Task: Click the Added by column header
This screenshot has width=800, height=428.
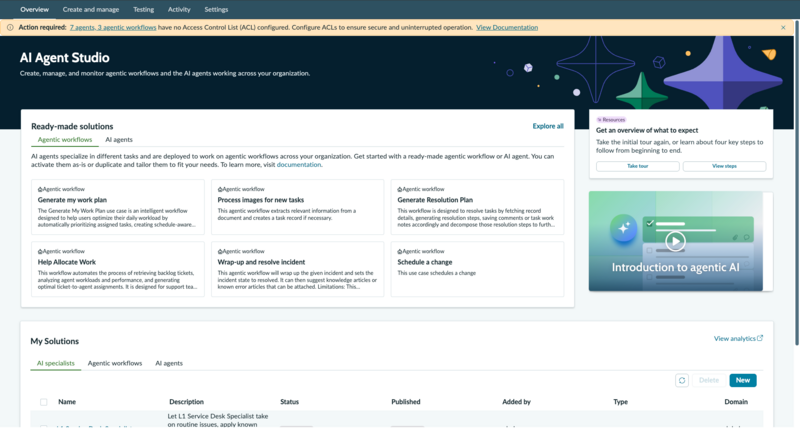Action: (516, 402)
